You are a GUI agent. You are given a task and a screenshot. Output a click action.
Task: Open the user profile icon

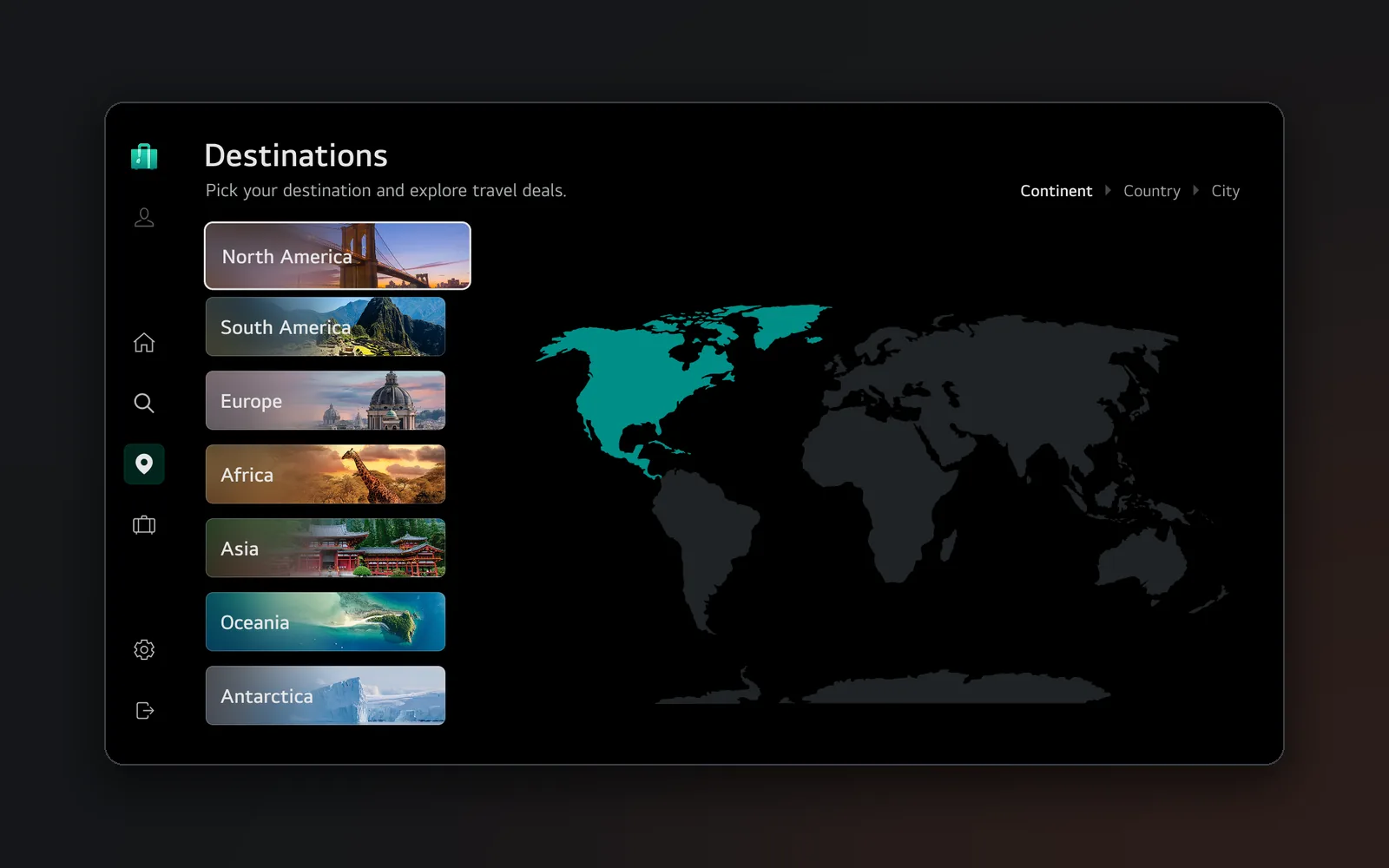[144, 217]
